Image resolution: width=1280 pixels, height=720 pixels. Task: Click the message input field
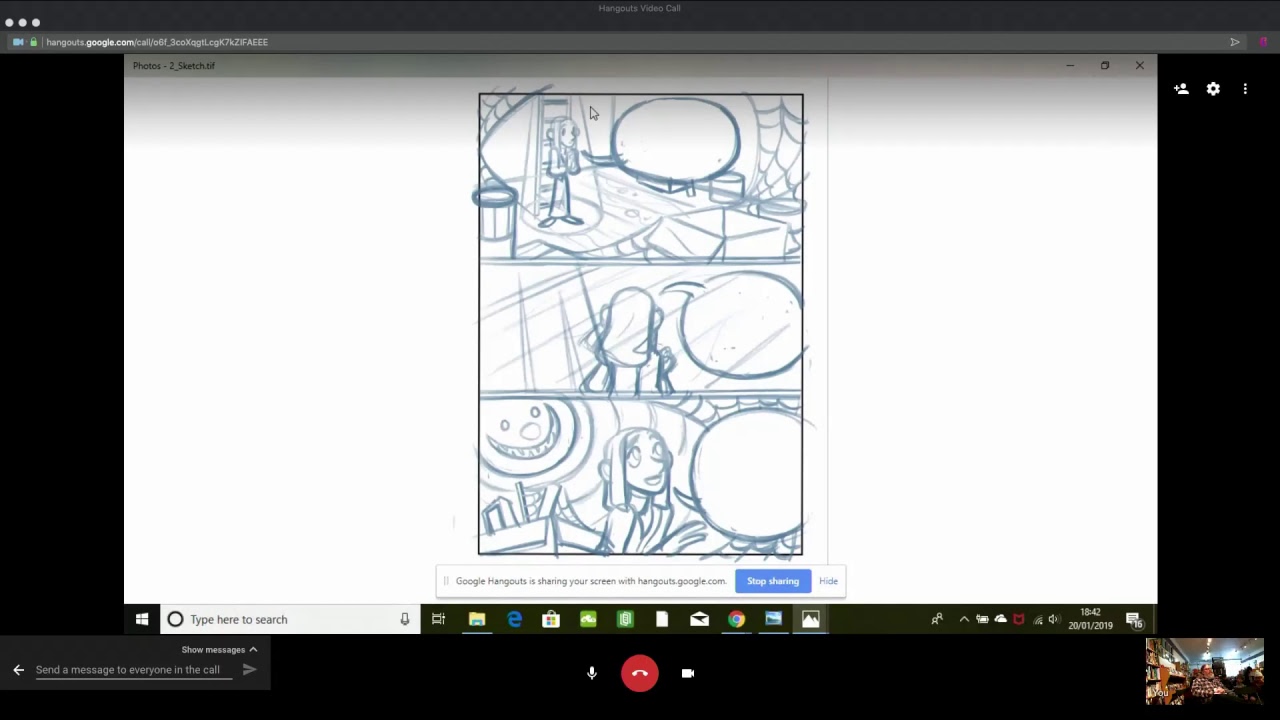coord(134,670)
